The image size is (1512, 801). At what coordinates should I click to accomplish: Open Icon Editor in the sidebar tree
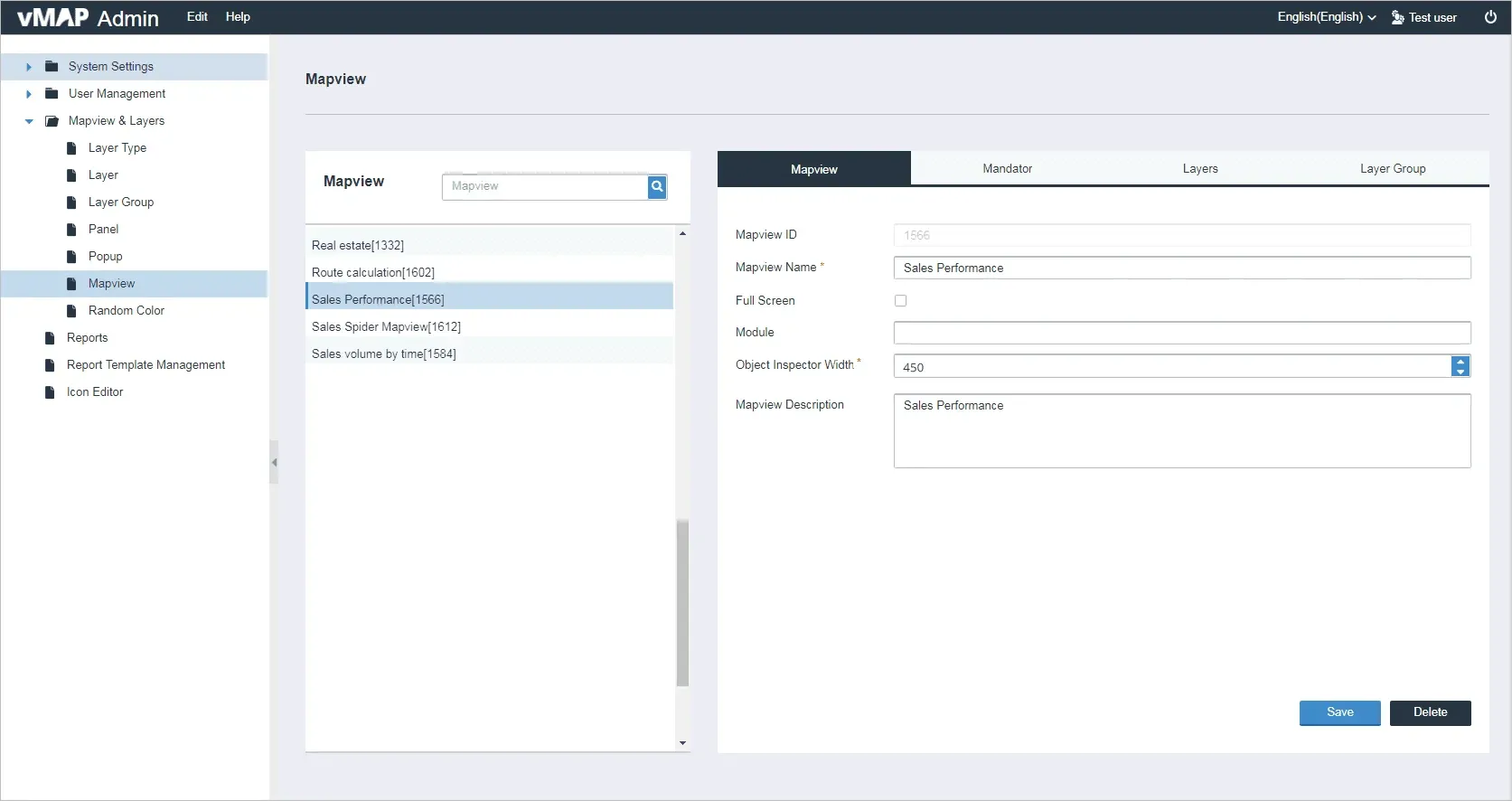[x=95, y=391]
